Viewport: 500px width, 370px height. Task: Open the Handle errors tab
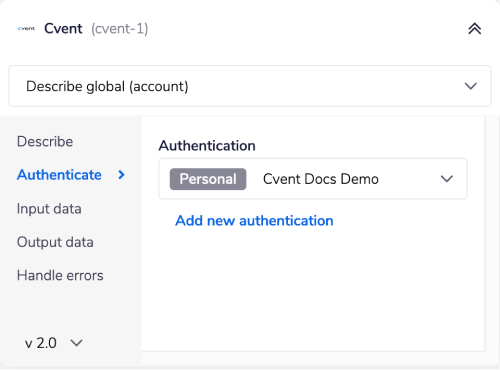60,275
